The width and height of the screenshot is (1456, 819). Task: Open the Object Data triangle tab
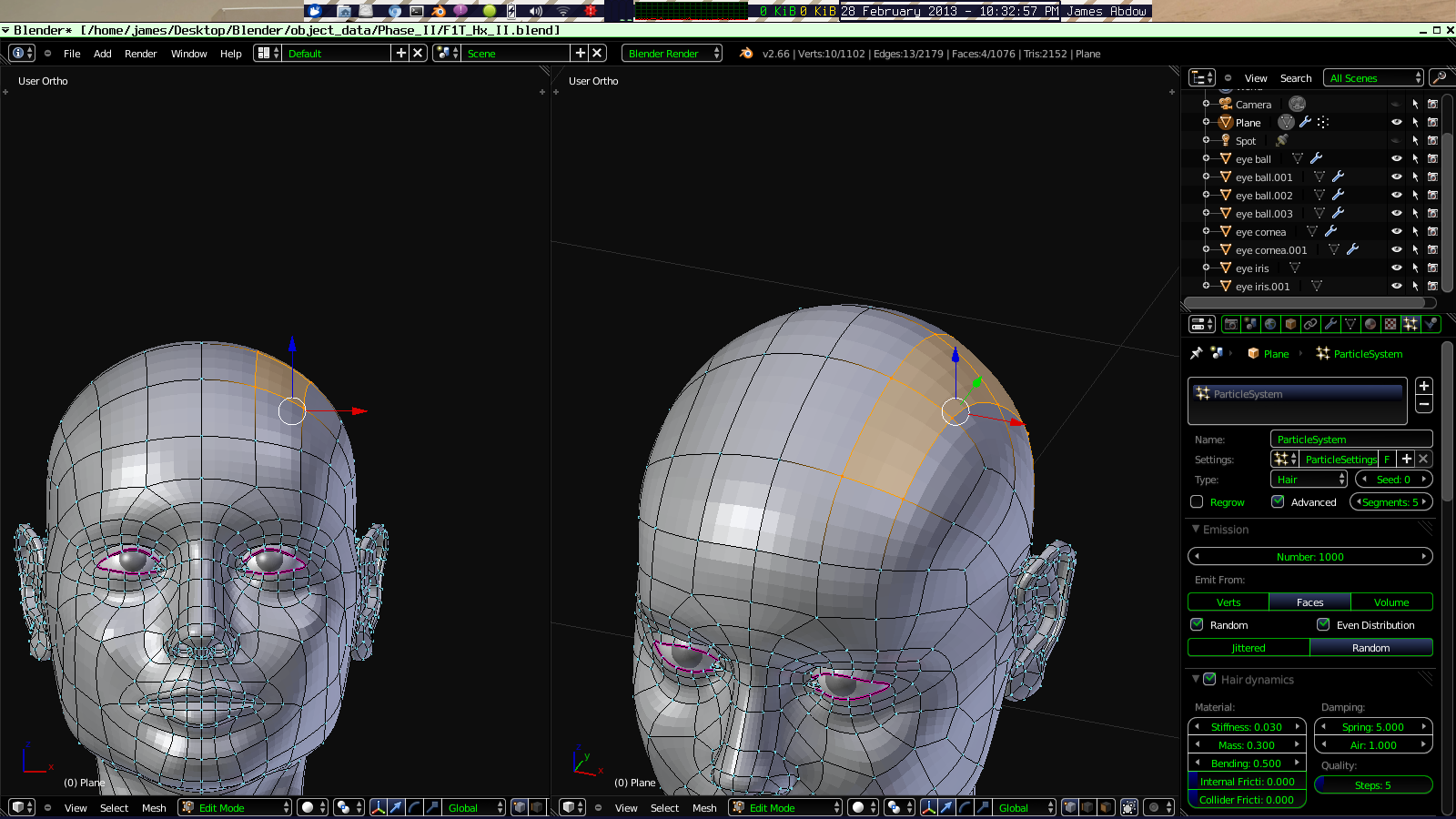1350,324
